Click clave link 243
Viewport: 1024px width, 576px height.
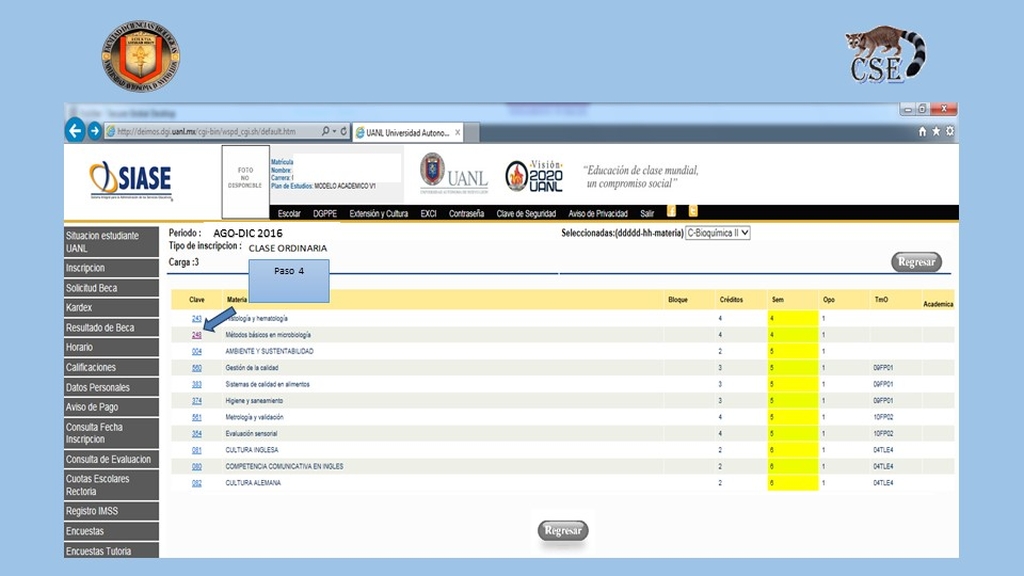[197, 319]
